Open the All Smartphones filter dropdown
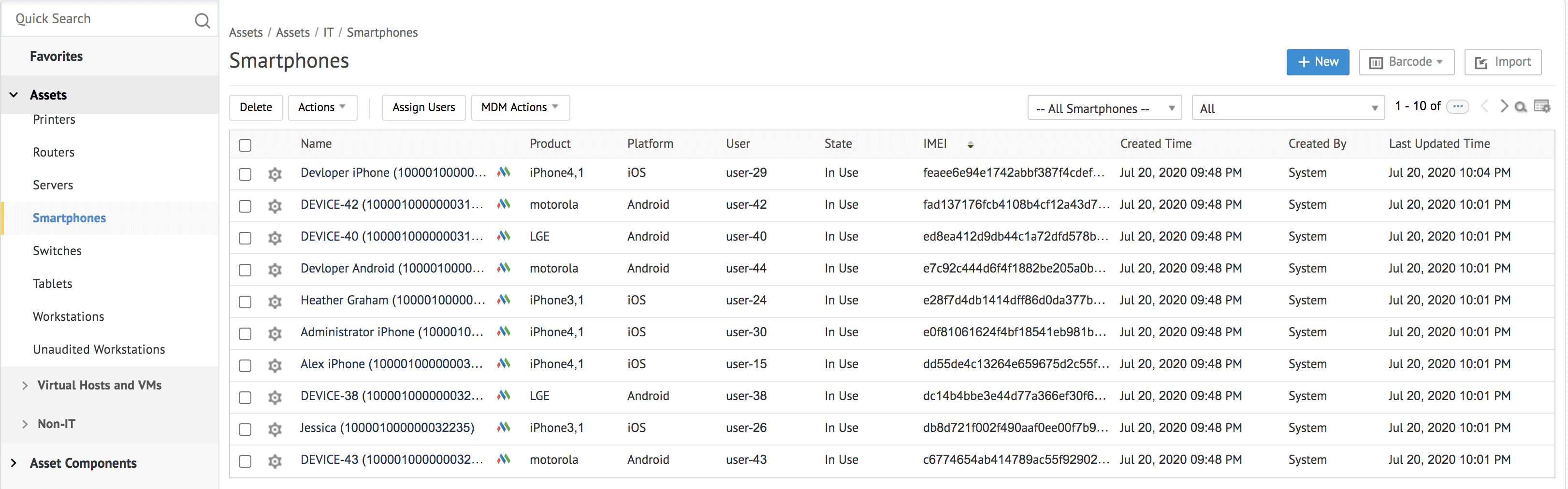Image resolution: width=1568 pixels, height=489 pixels. tap(1104, 108)
